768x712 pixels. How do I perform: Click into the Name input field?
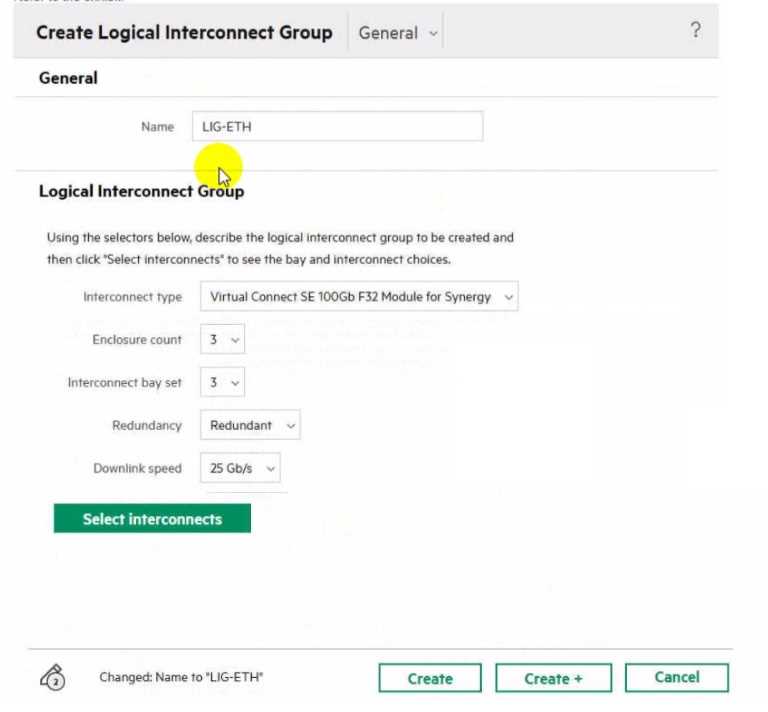336,127
